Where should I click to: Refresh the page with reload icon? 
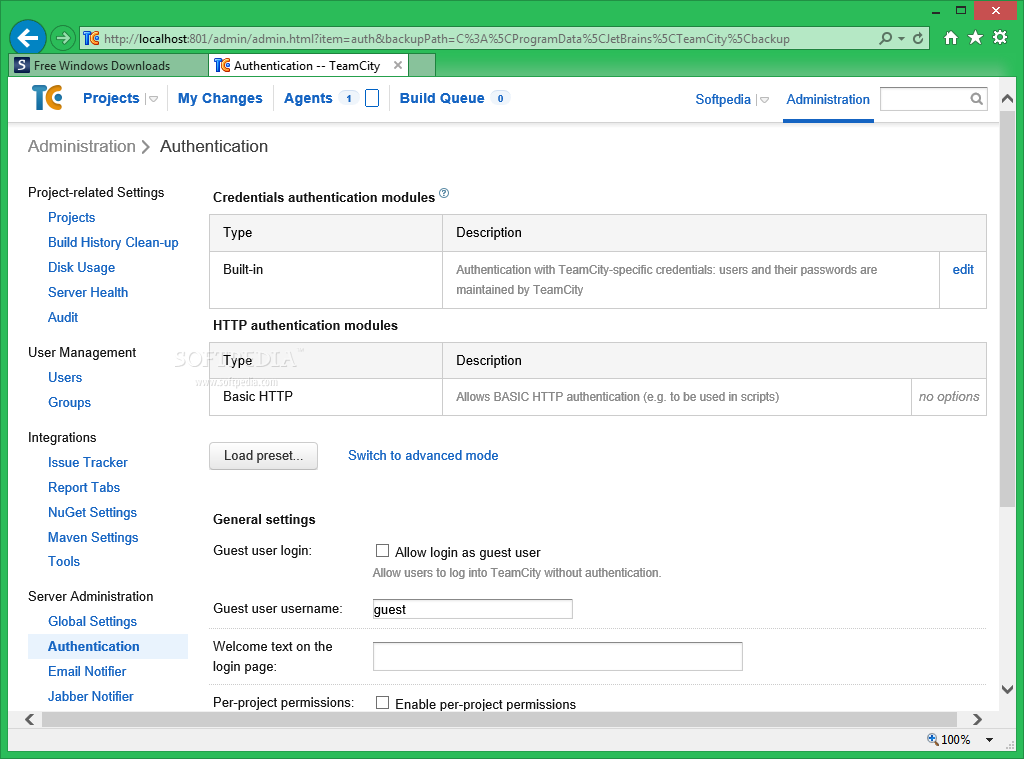click(x=918, y=39)
